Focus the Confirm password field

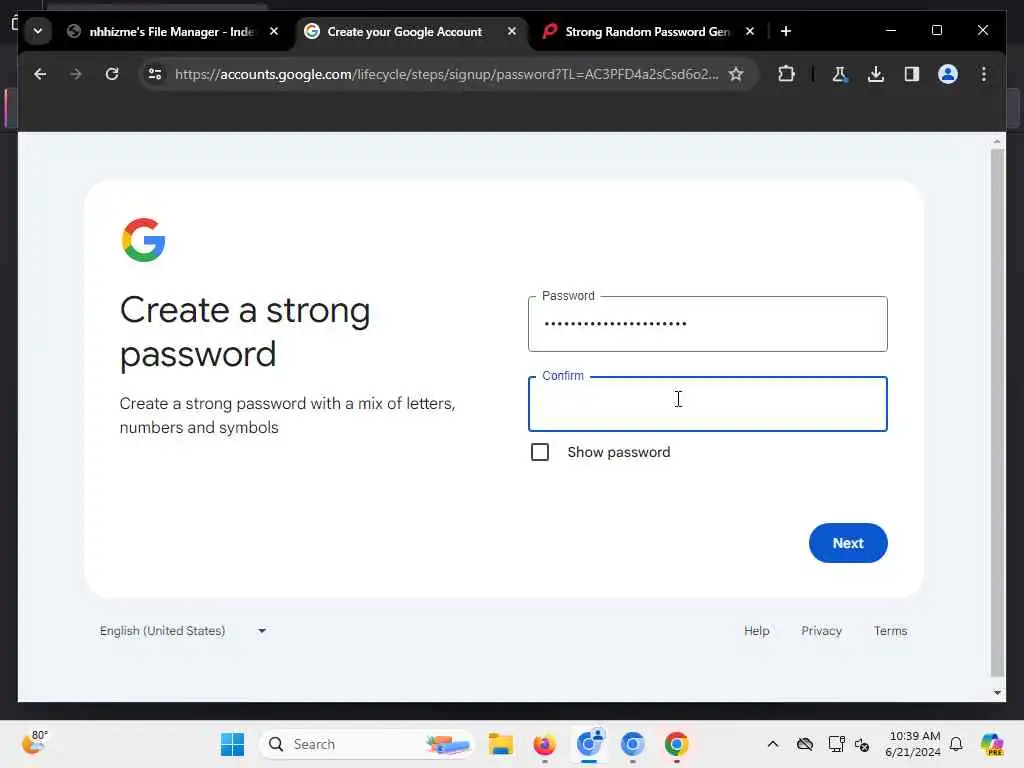(707, 404)
